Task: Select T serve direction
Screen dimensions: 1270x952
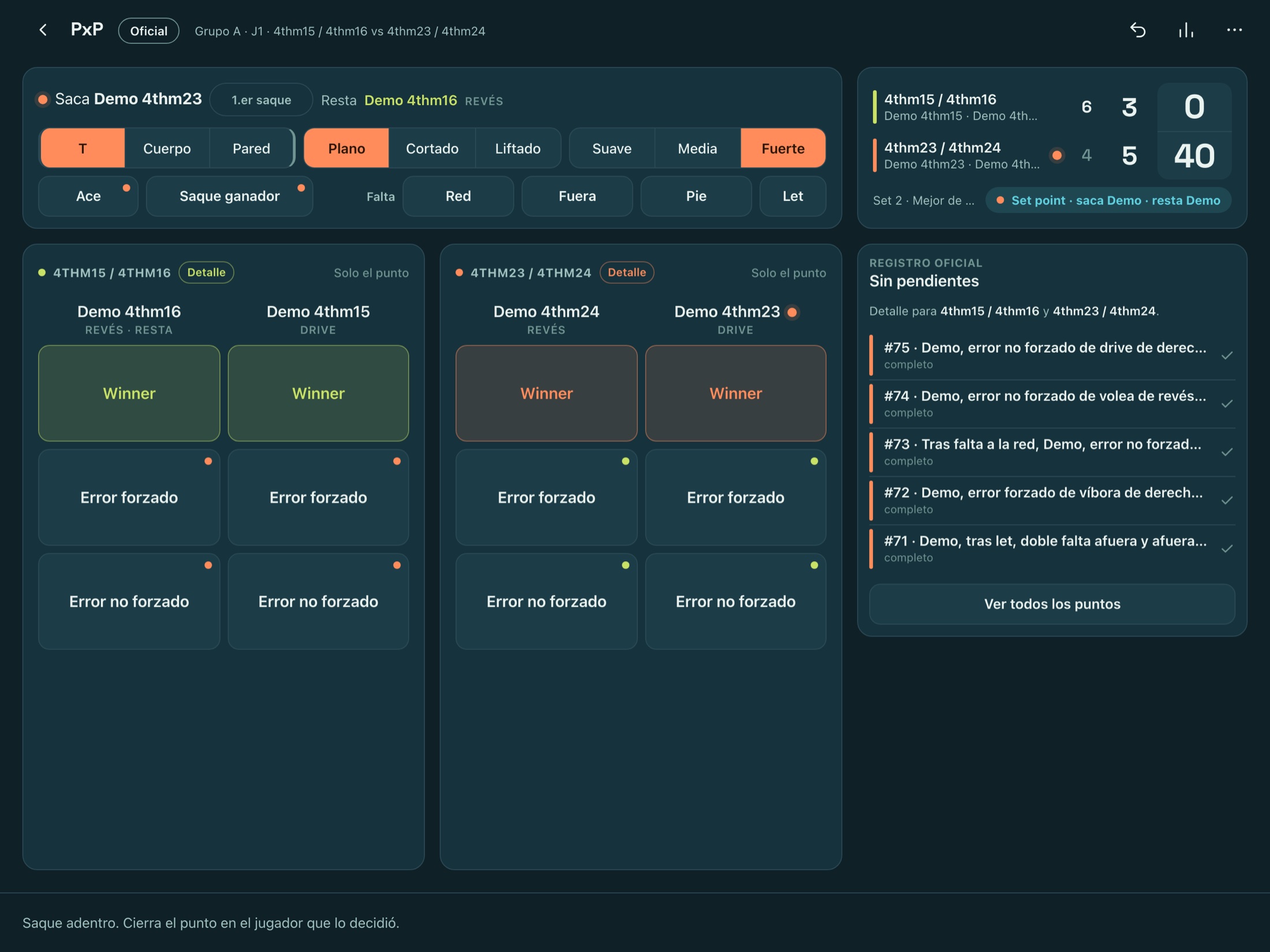Action: 83,148
